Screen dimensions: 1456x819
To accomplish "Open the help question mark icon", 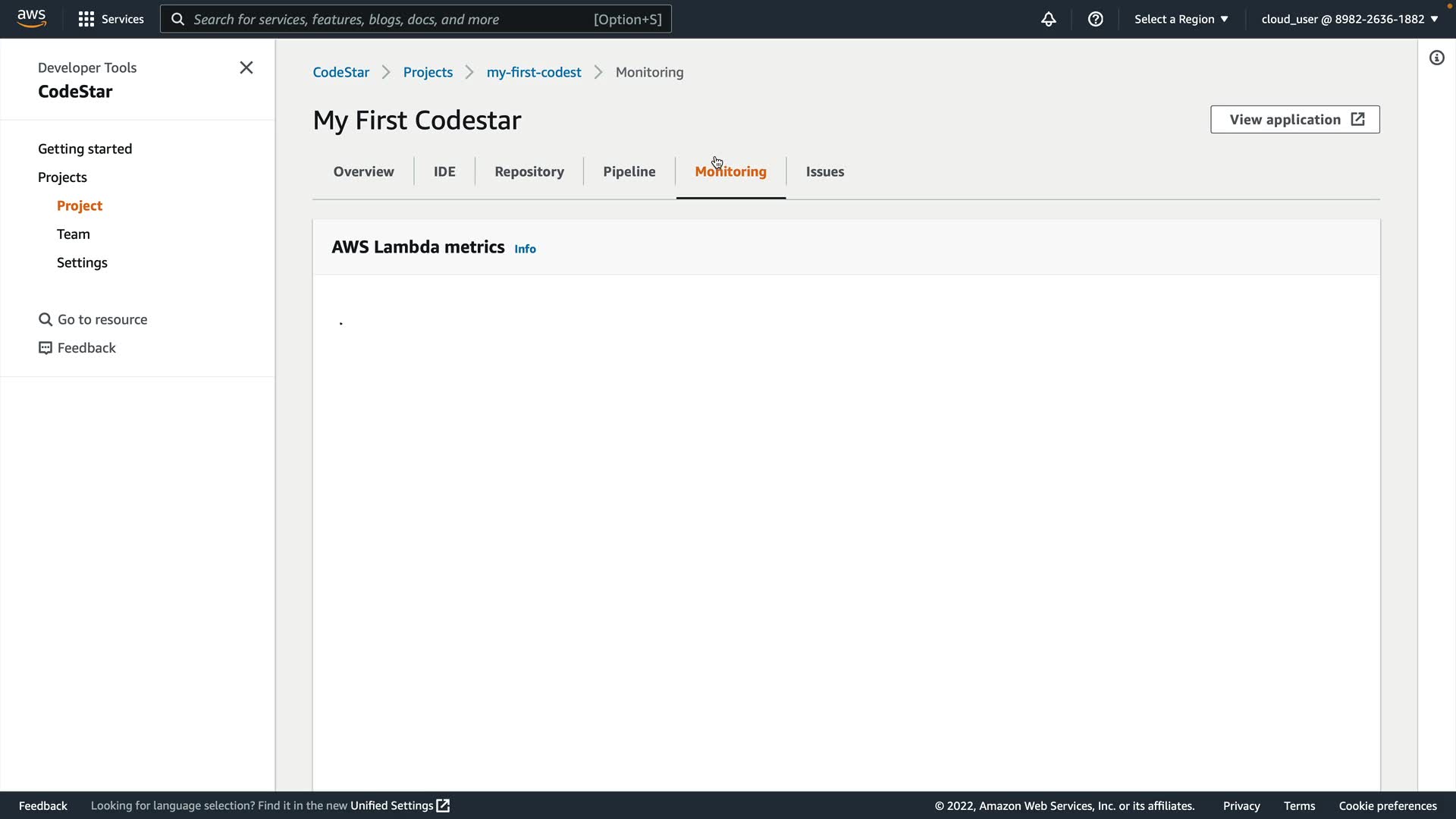I will coord(1095,19).
